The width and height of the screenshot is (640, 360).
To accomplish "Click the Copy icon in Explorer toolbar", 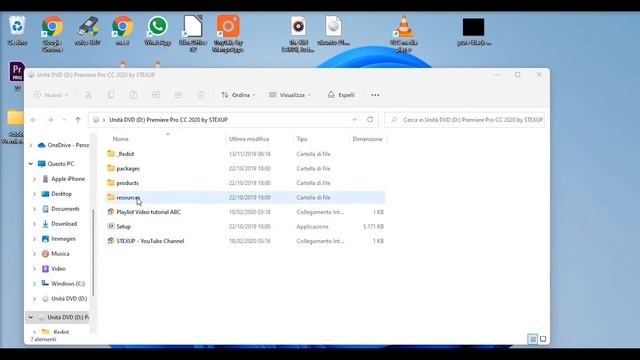I will tap(111, 95).
